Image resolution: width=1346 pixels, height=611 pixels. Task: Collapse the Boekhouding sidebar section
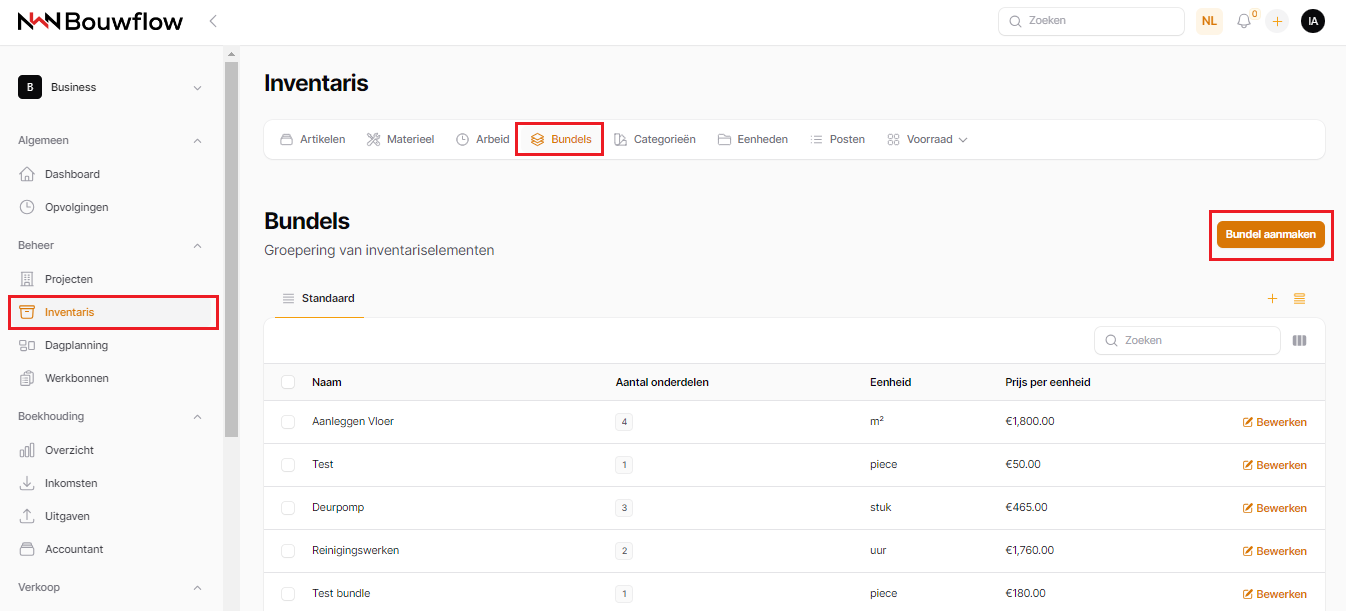pos(197,416)
